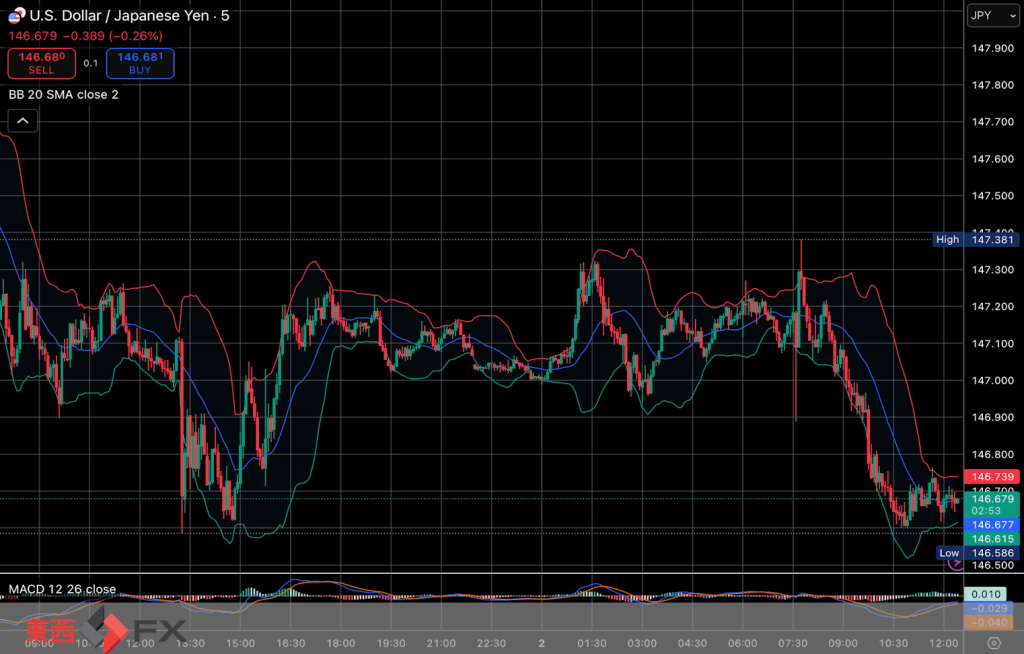Select the BB 20 SMA close indicator label
The image size is (1024, 654).
(x=64, y=94)
